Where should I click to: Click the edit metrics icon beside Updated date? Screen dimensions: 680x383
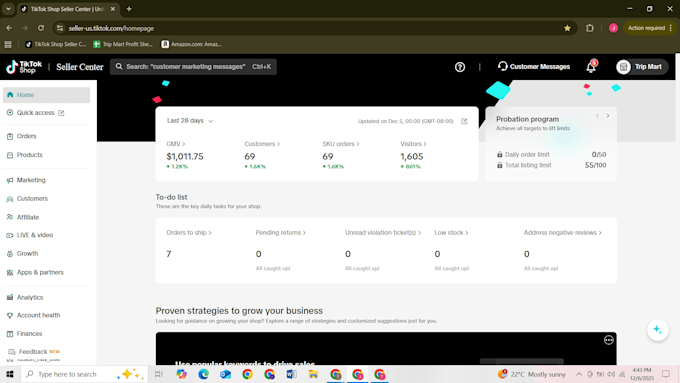(x=464, y=121)
